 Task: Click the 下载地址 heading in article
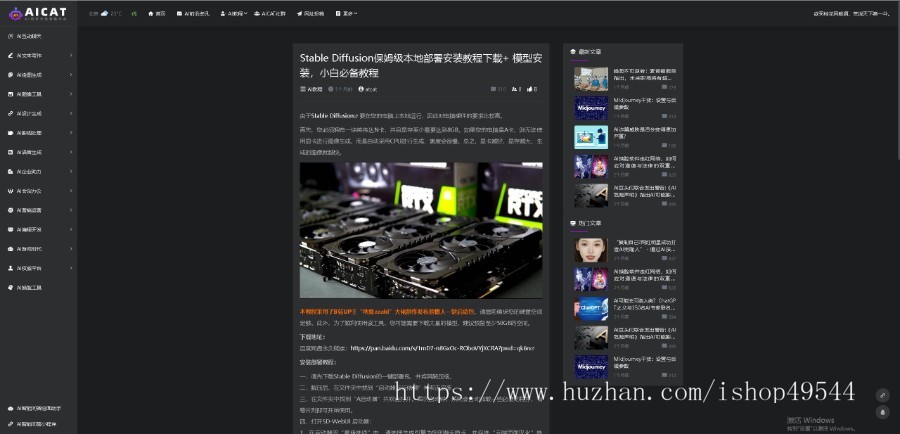[x=312, y=337]
